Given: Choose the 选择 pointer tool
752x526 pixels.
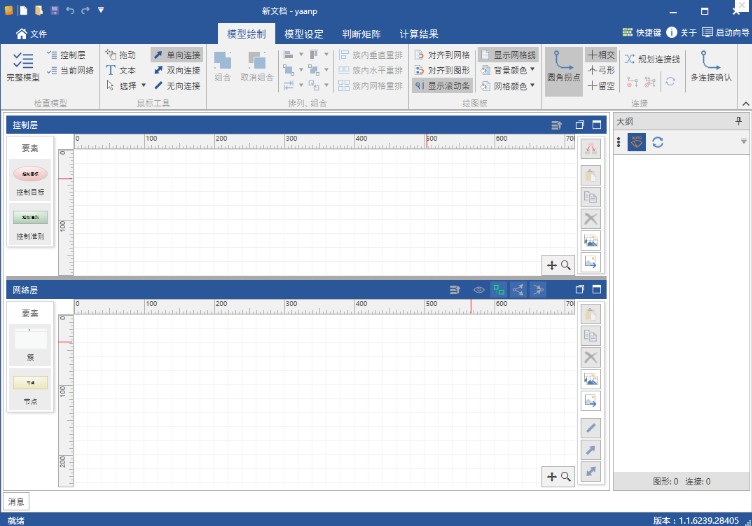Looking at the screenshot, I should tap(122, 86).
